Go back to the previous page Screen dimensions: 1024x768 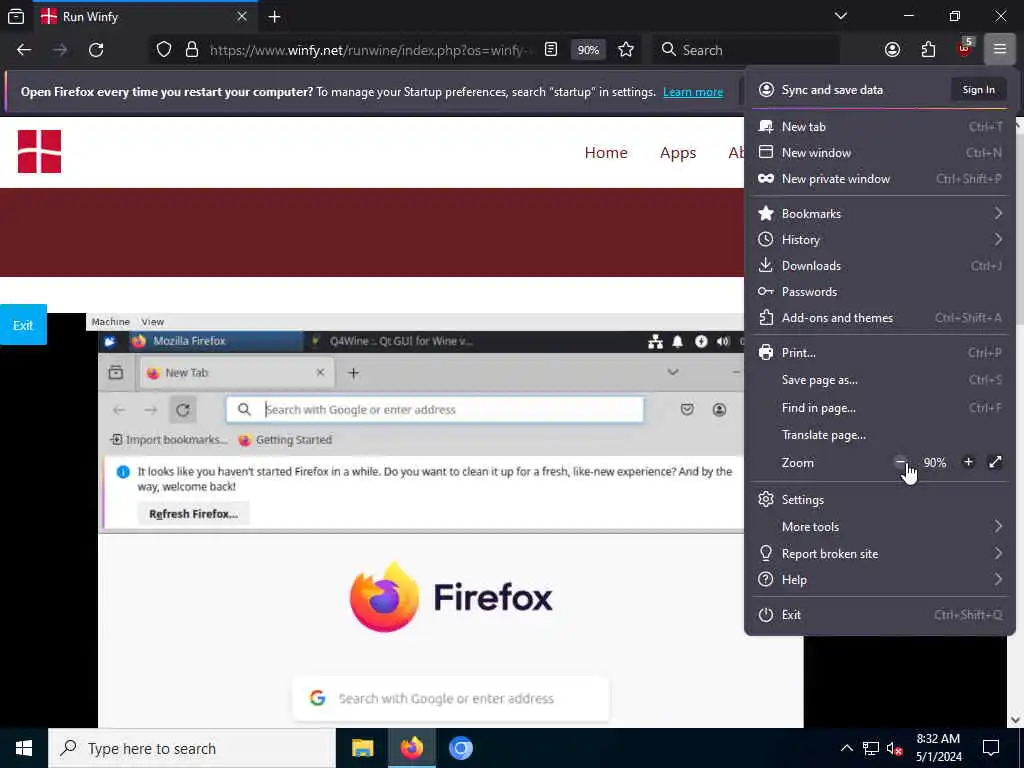point(24,50)
